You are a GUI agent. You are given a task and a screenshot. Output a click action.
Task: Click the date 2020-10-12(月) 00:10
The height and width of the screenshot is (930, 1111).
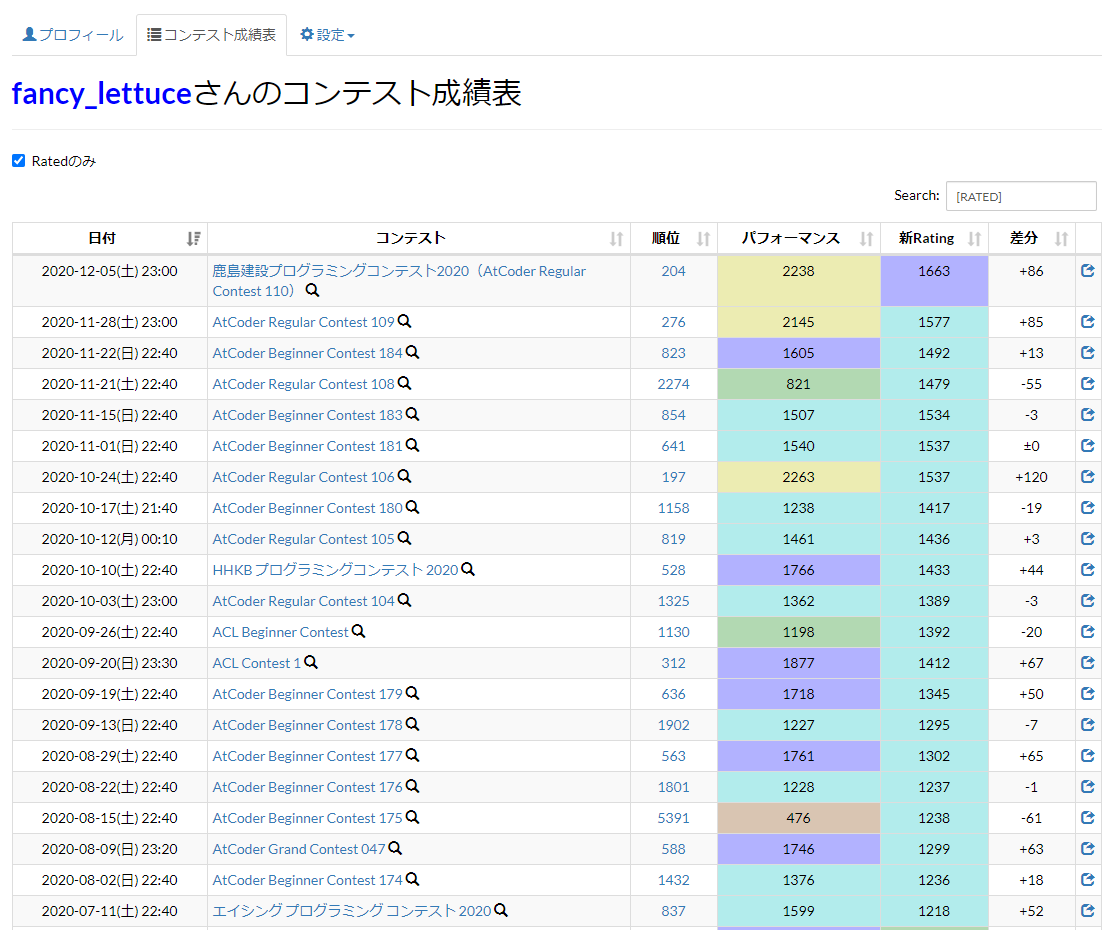pyautogui.click(x=110, y=539)
